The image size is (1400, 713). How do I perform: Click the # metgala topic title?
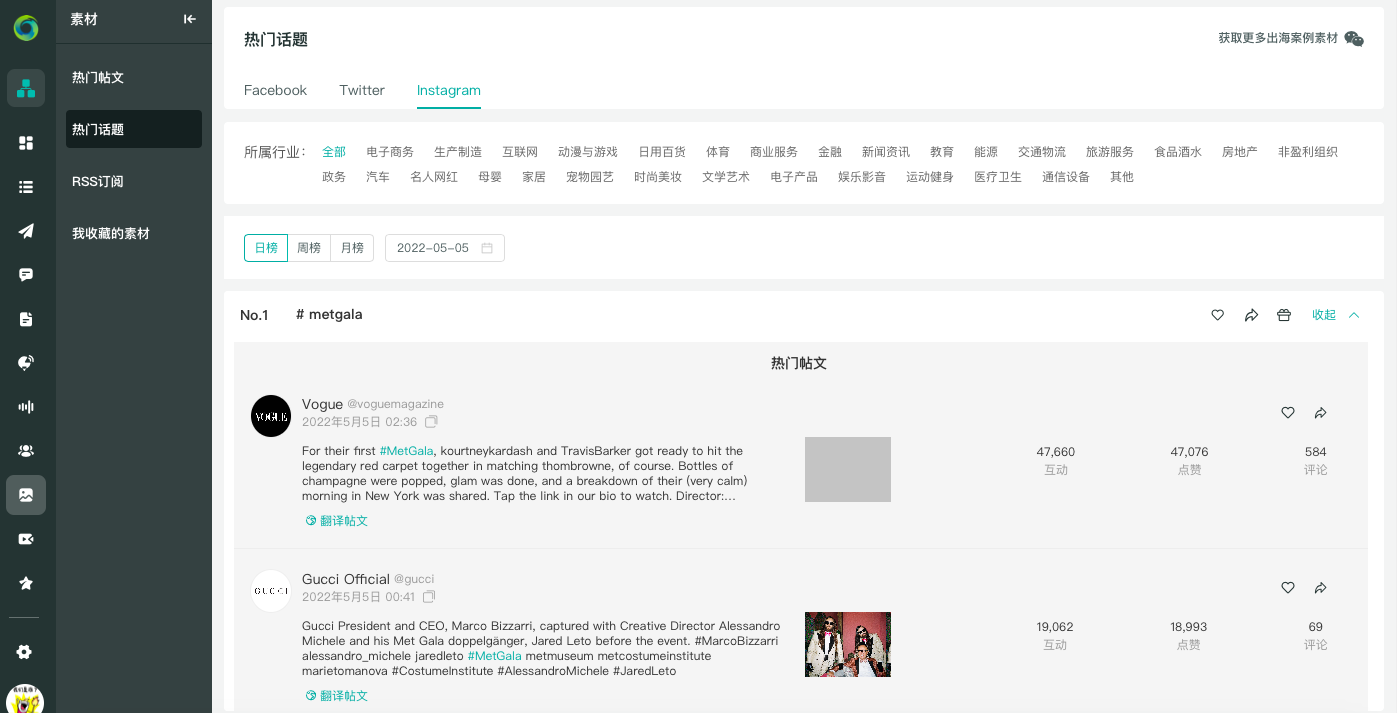329,315
